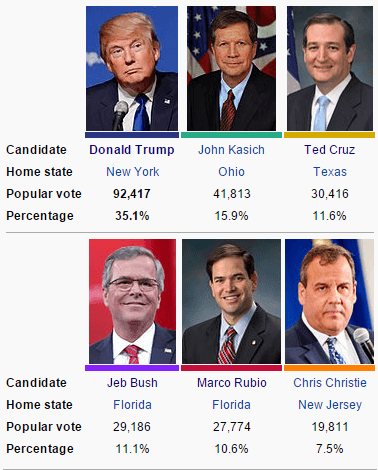Follow the New Jersey home state link
The width and height of the screenshot is (378, 470).
330,405
